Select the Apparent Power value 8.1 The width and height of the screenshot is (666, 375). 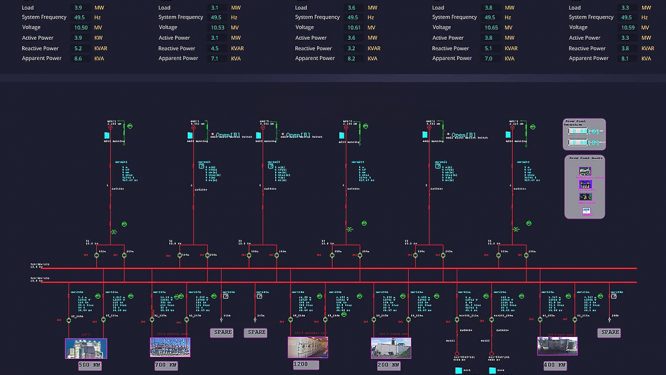(x=625, y=59)
